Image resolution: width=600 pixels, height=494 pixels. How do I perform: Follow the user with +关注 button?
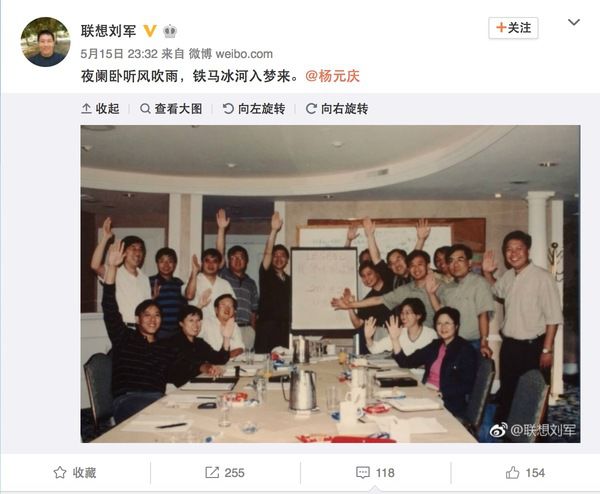coord(513,28)
